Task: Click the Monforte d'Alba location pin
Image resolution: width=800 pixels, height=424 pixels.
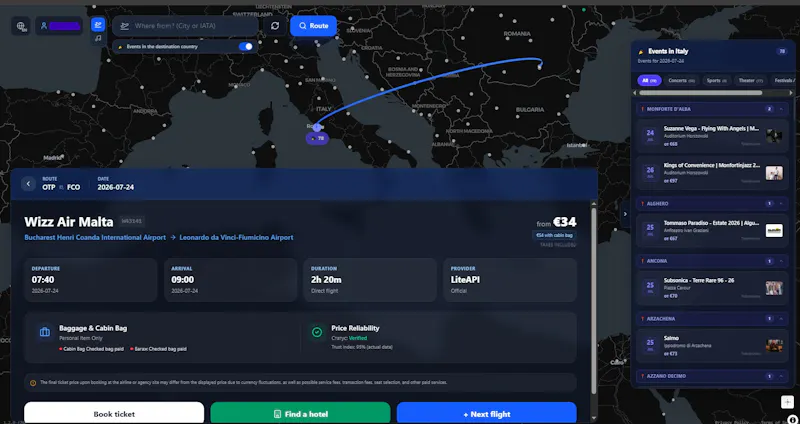Action: tap(642, 109)
